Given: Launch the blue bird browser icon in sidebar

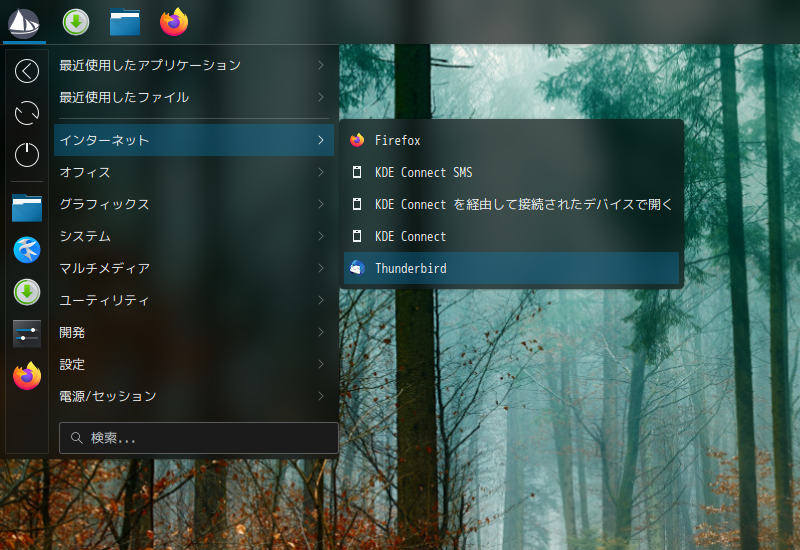Looking at the screenshot, I should (x=27, y=250).
